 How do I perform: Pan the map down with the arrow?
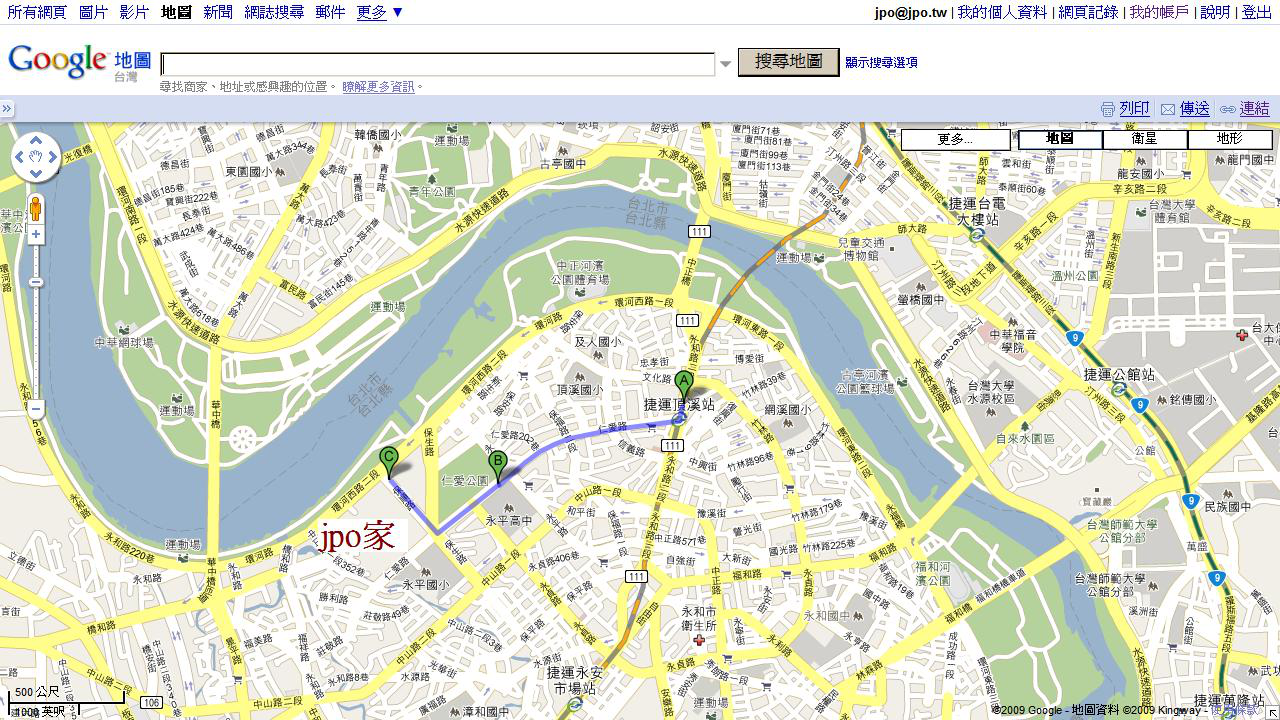(x=36, y=173)
